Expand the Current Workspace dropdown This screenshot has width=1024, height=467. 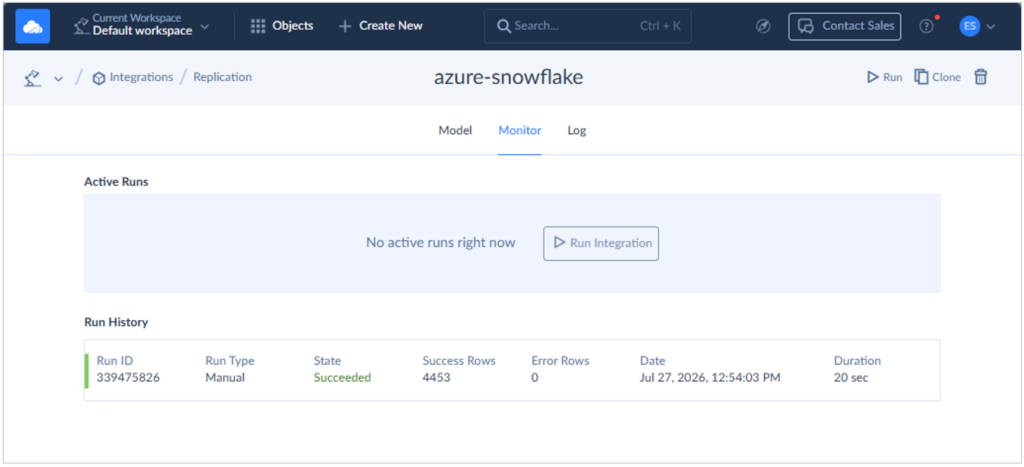point(142,26)
